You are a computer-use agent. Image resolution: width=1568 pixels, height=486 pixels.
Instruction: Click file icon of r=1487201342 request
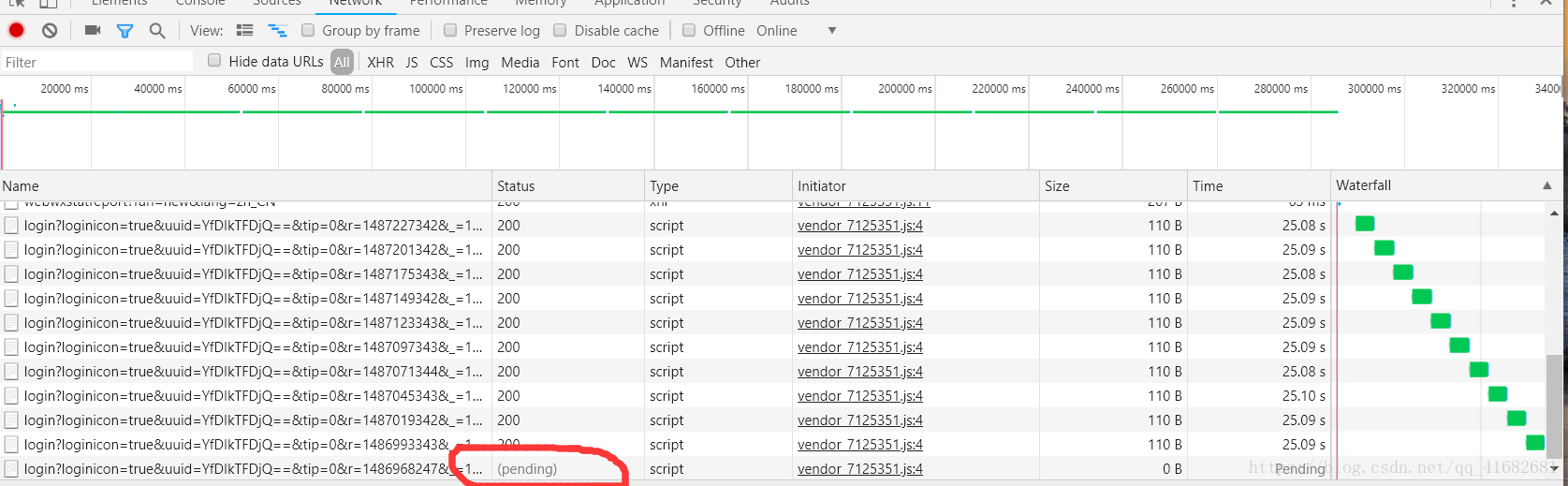point(11,250)
